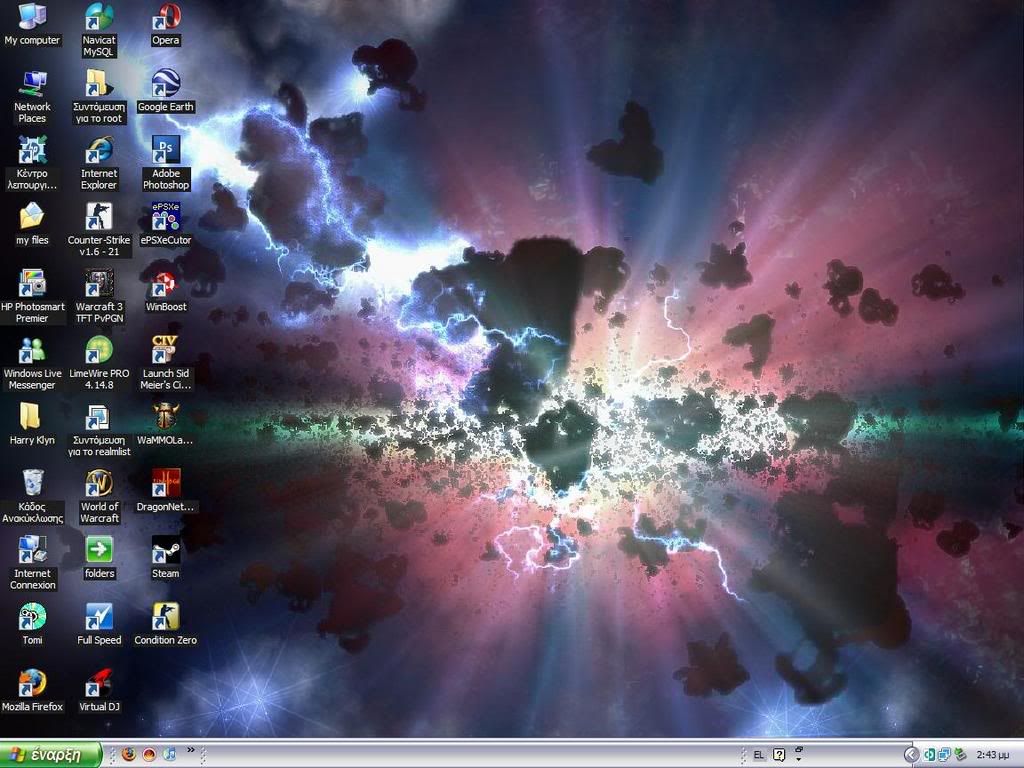Click the World of Warcraft icon
Screen dimensions: 1024x768
pyautogui.click(x=99, y=484)
